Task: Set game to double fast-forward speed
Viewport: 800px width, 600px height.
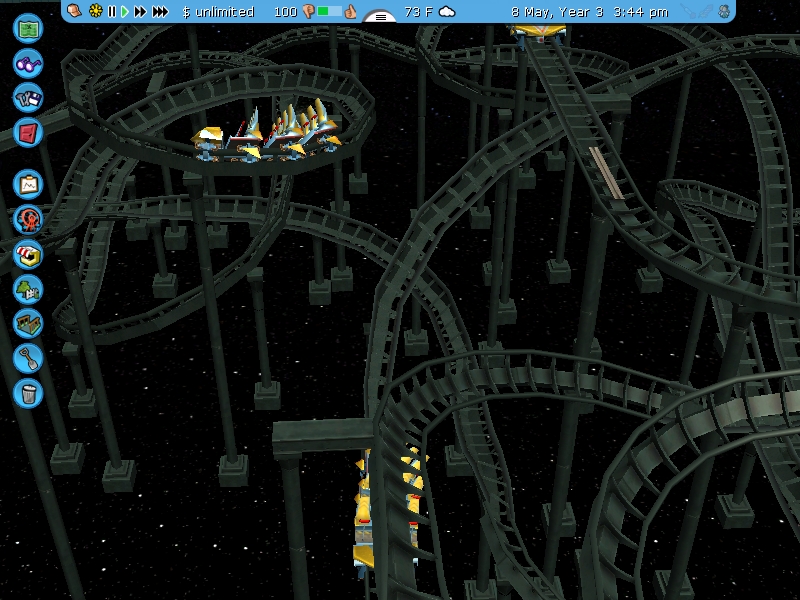Action: coord(140,11)
